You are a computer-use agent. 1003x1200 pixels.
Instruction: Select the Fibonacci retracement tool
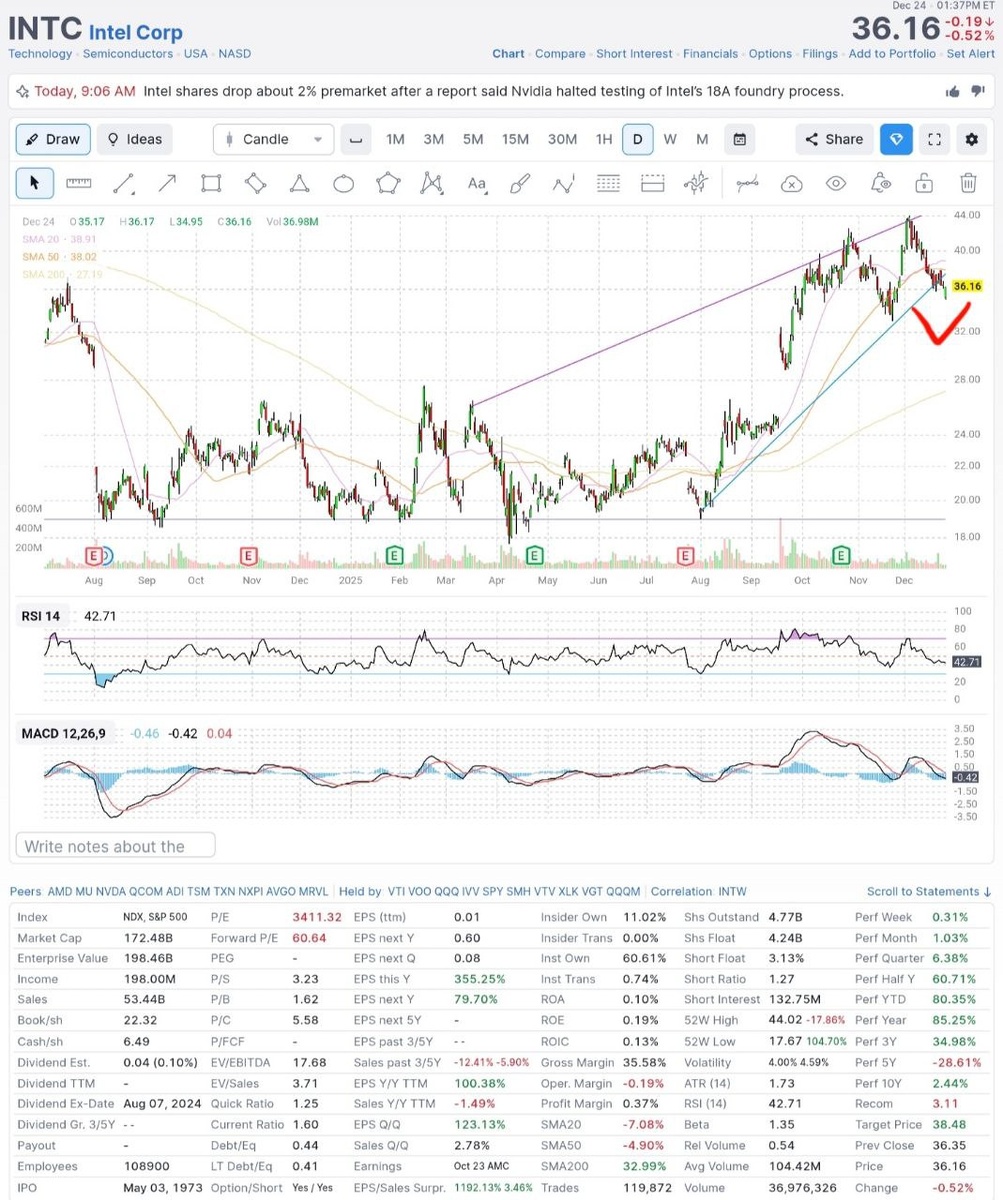tap(608, 183)
